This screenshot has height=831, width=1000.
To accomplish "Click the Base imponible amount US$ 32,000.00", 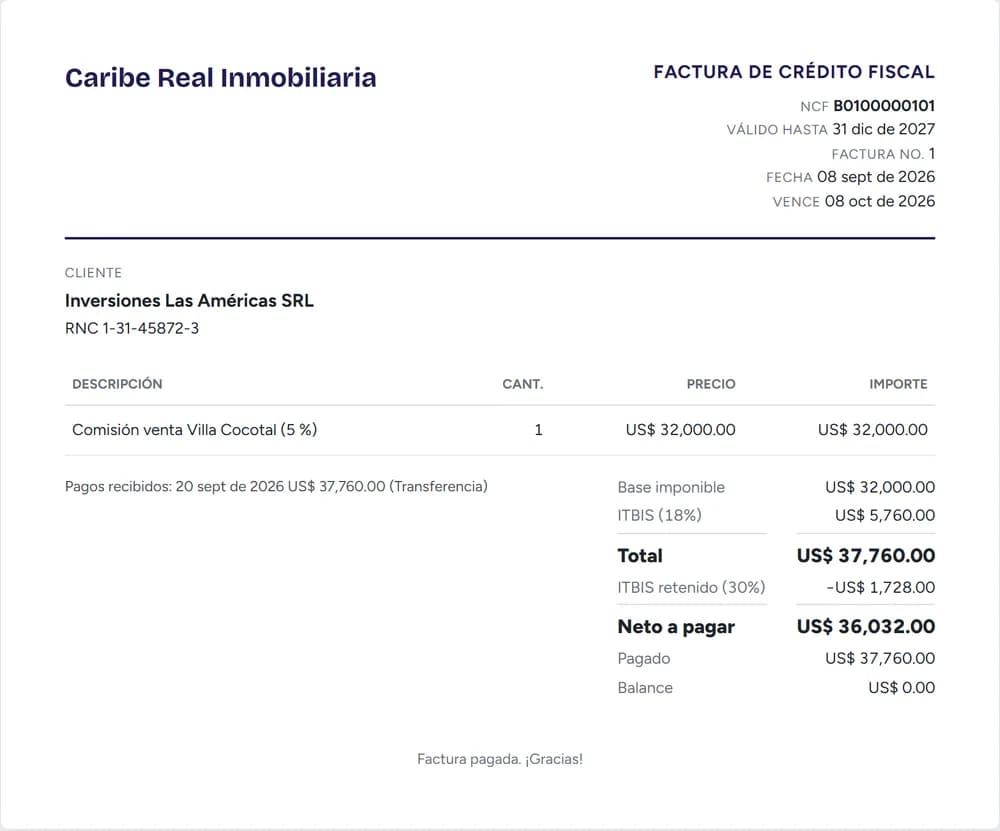I will tap(880, 487).
